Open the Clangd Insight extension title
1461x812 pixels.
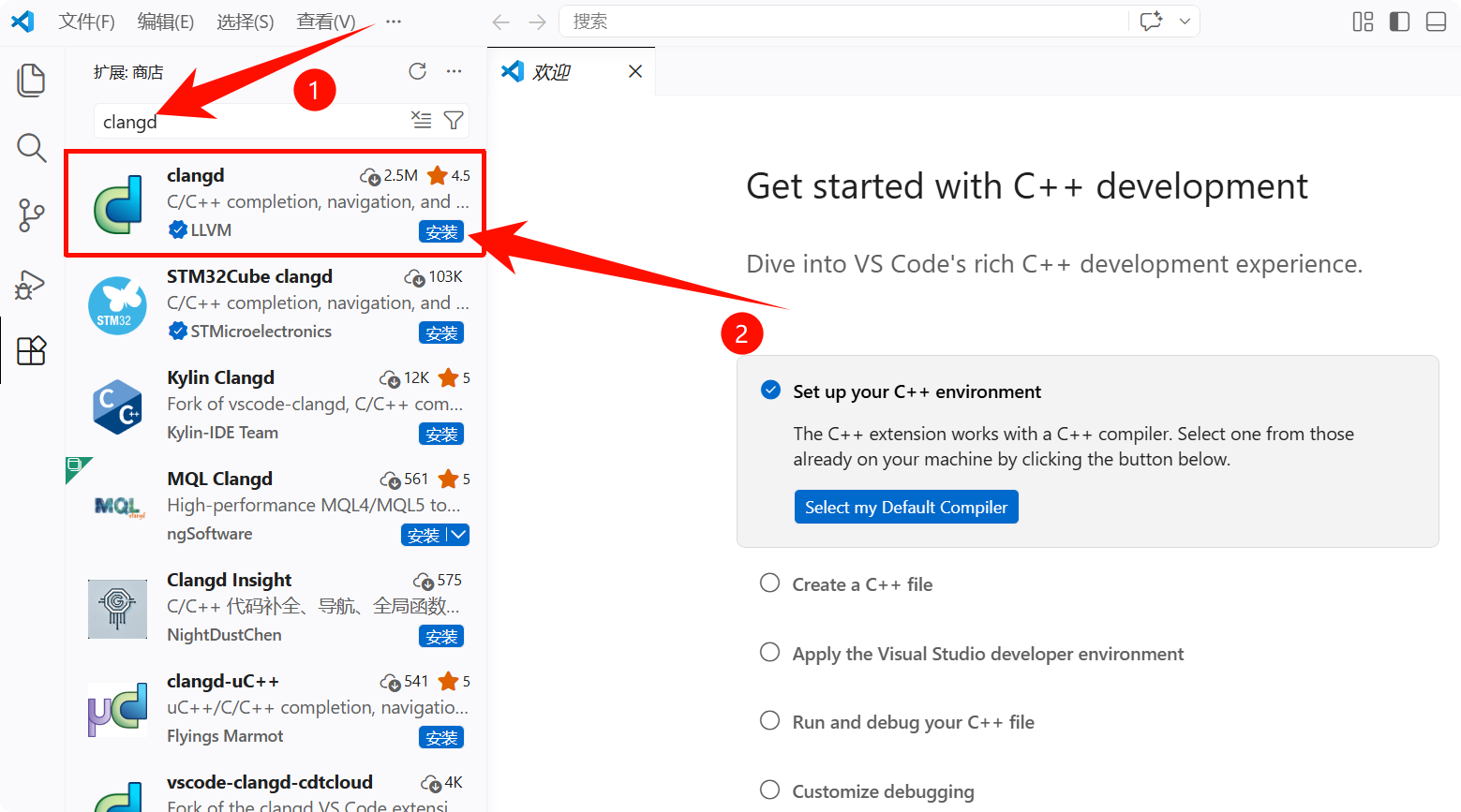point(230,580)
